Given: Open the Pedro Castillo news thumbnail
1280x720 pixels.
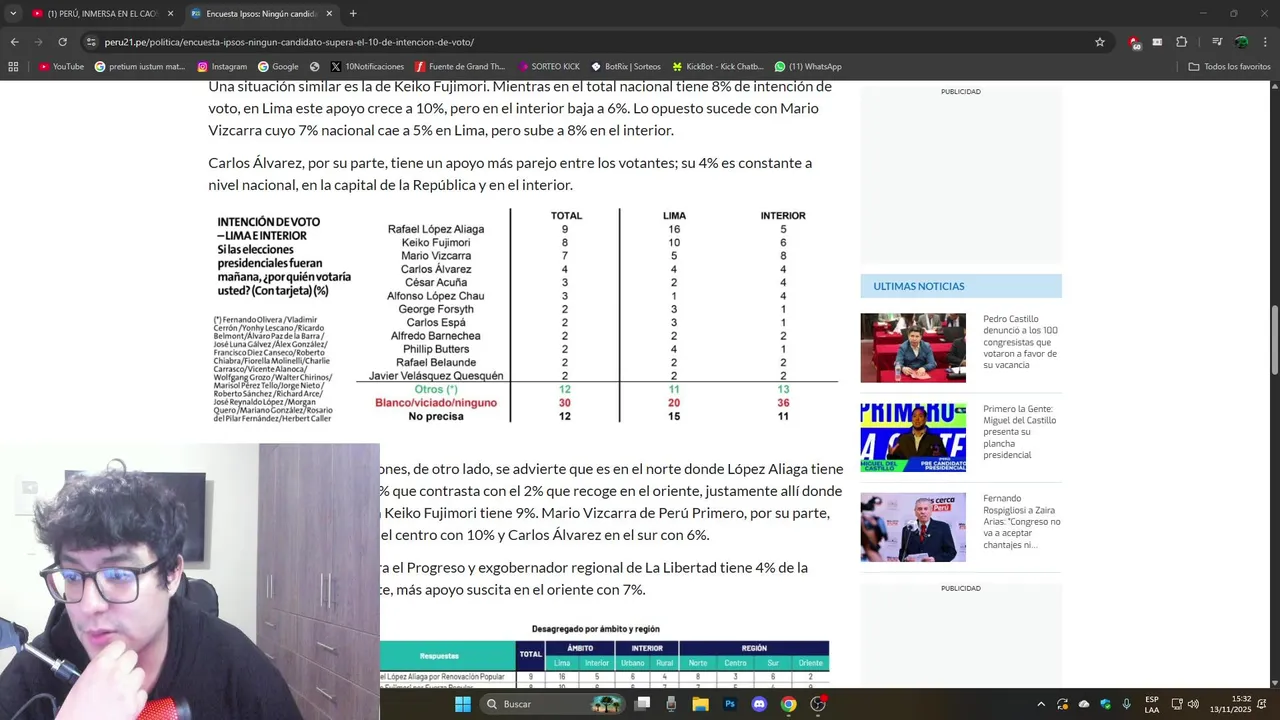Looking at the screenshot, I should click(913, 348).
